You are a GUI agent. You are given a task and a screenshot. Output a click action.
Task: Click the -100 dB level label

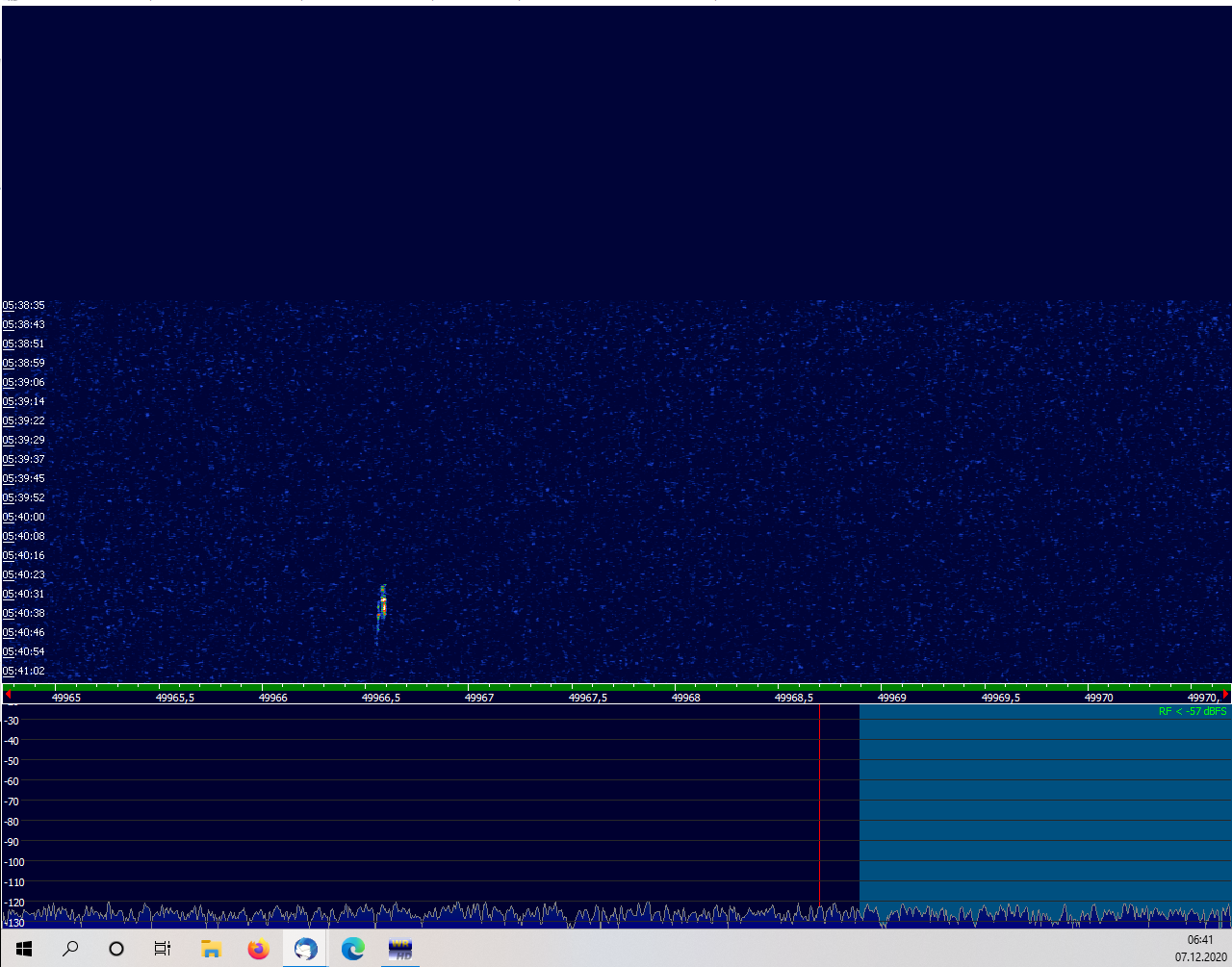tap(14, 862)
